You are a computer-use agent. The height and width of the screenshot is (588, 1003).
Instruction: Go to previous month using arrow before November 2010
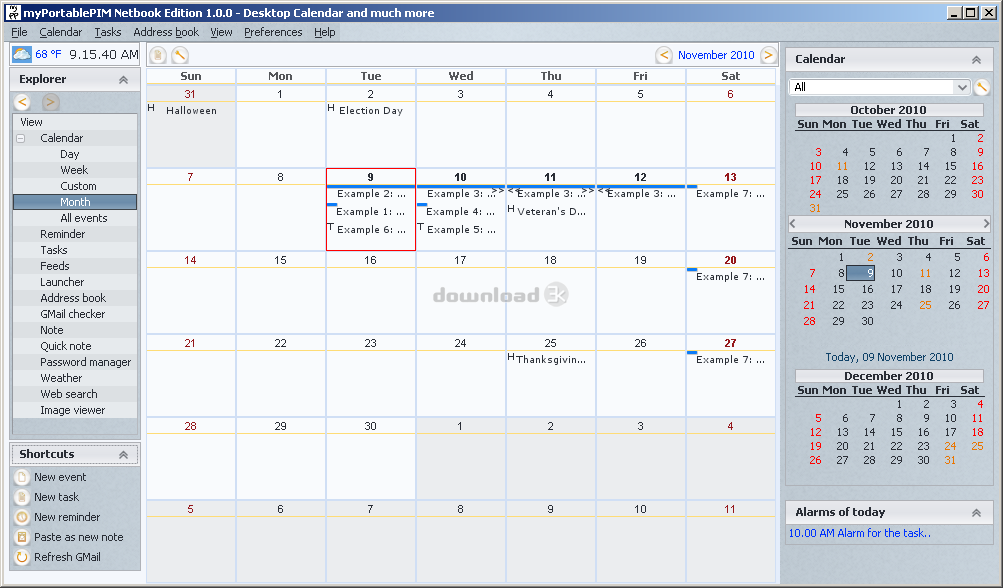[664, 55]
